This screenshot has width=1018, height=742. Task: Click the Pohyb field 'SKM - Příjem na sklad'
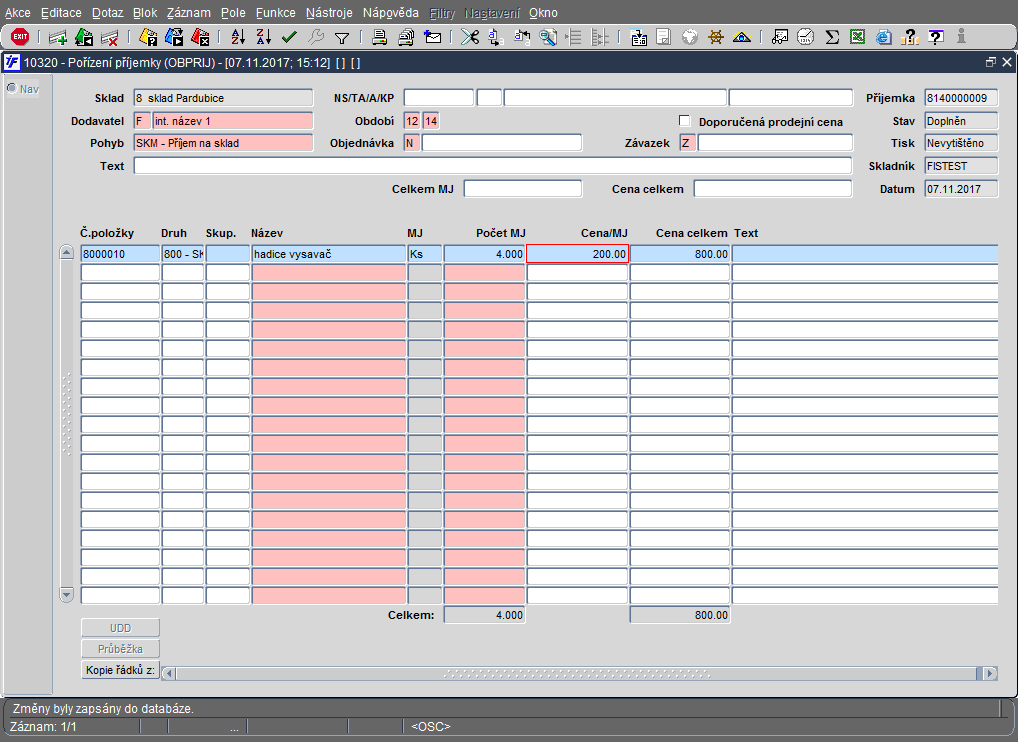coord(223,143)
